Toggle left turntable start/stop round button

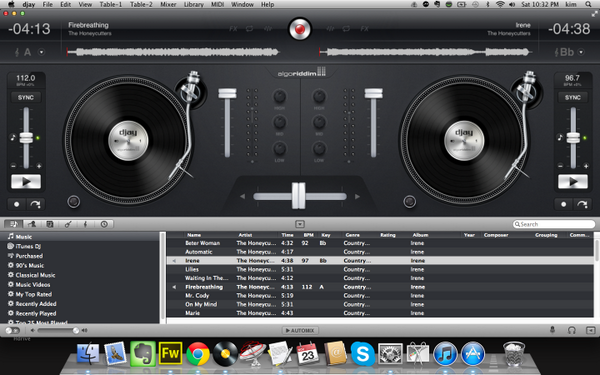73,201
